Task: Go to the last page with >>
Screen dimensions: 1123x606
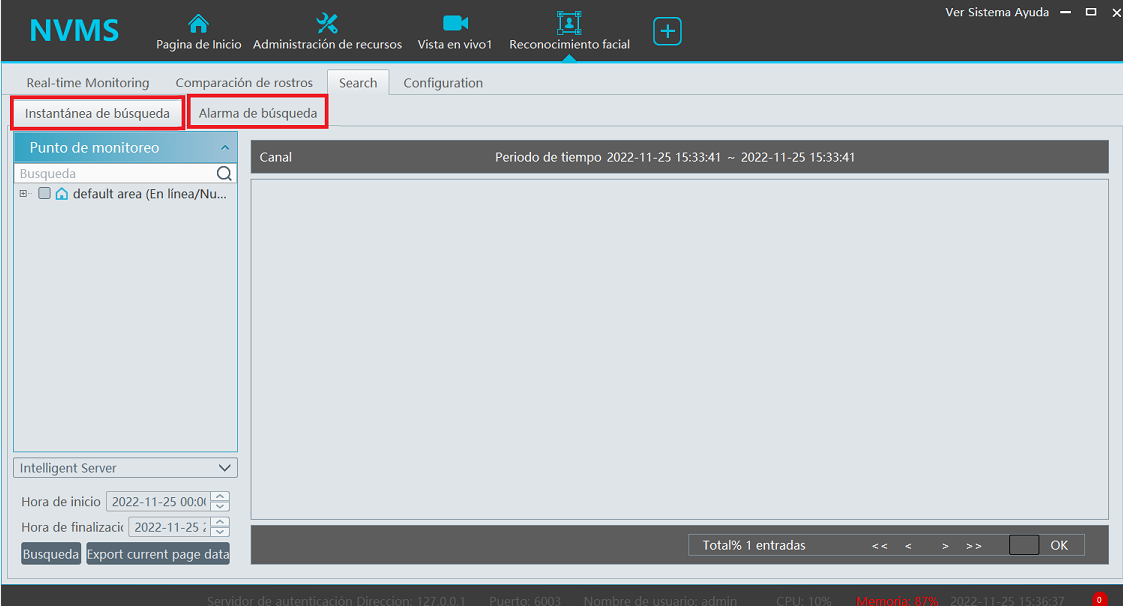Action: [x=974, y=546]
